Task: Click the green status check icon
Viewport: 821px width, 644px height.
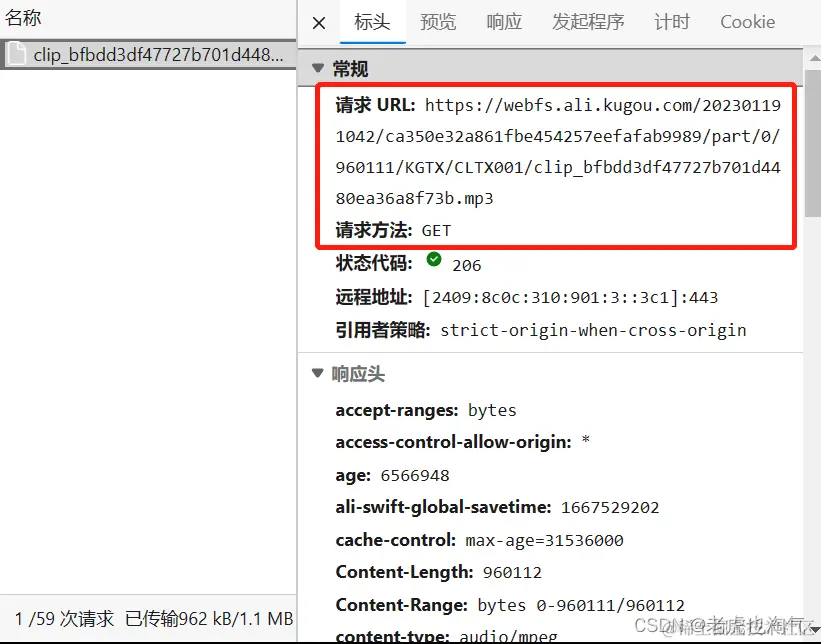Action: [x=434, y=260]
